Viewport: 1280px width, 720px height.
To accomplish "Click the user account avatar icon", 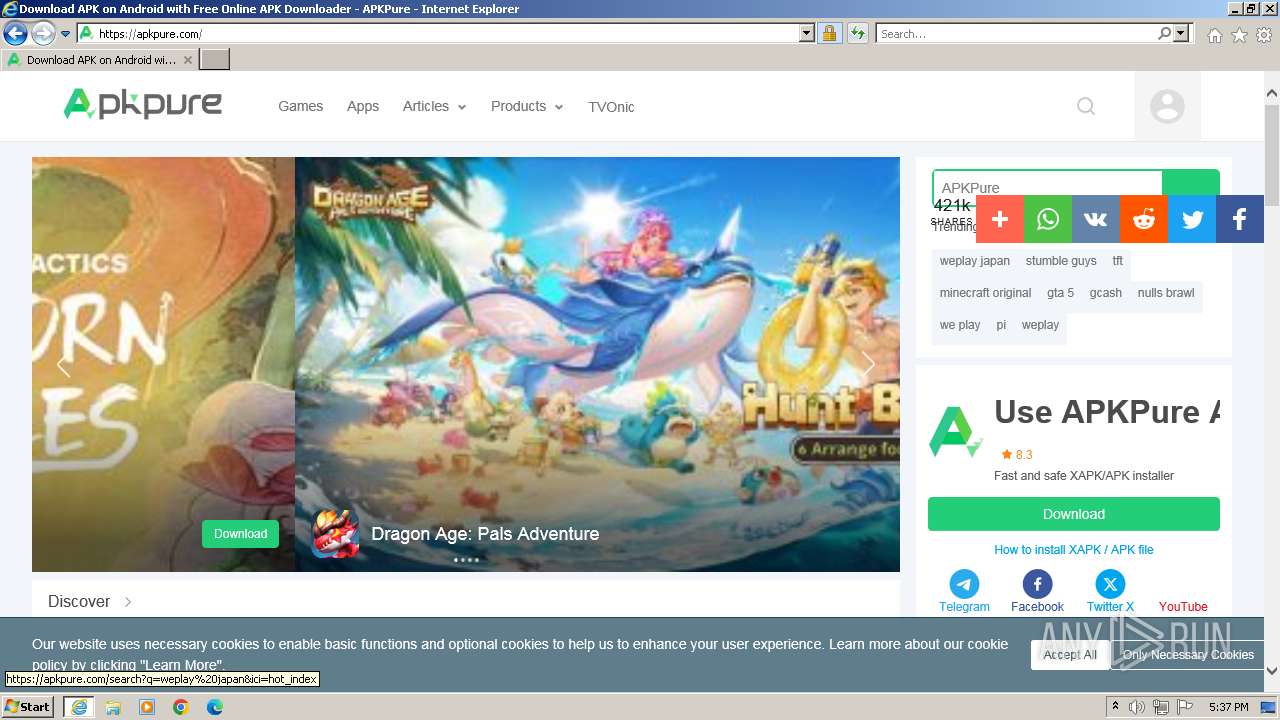I will coord(1167,106).
